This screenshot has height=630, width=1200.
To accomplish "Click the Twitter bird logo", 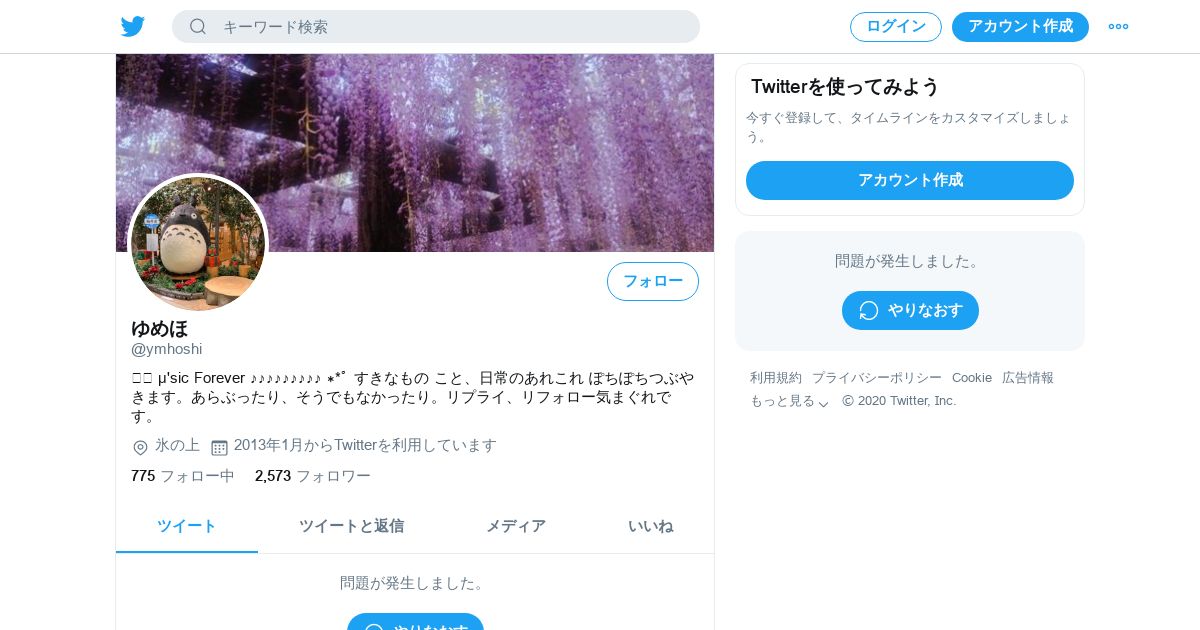I will [x=133, y=26].
